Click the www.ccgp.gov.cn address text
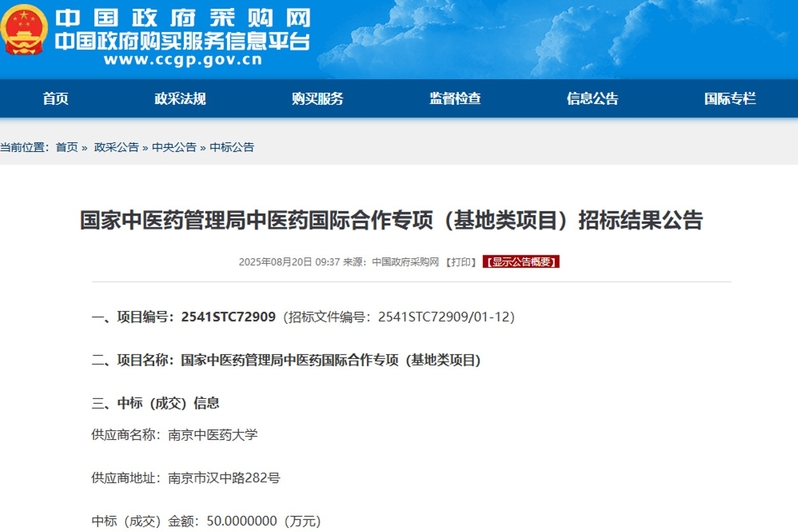 [x=181, y=60]
